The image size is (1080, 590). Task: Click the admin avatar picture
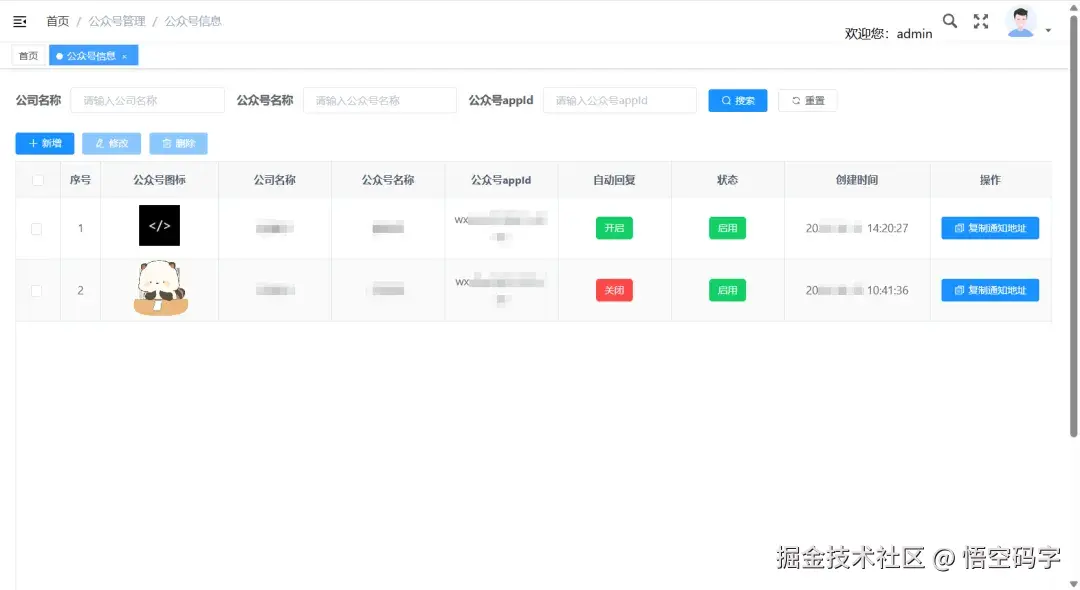[1020, 20]
